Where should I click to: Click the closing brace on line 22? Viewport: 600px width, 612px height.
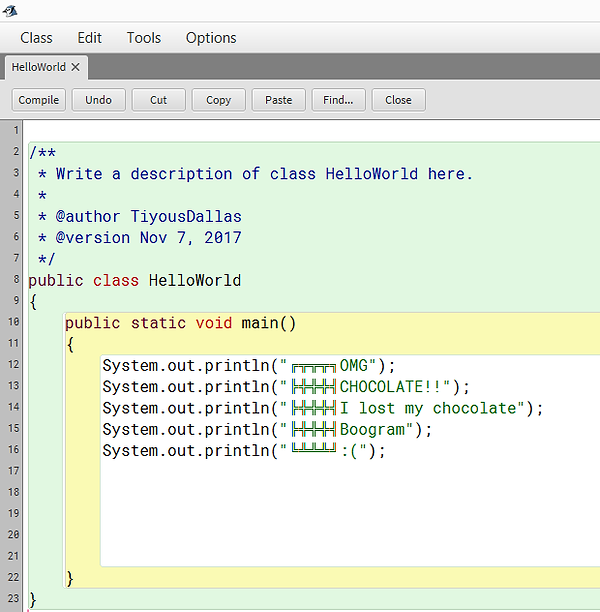pyautogui.click(x=70, y=578)
